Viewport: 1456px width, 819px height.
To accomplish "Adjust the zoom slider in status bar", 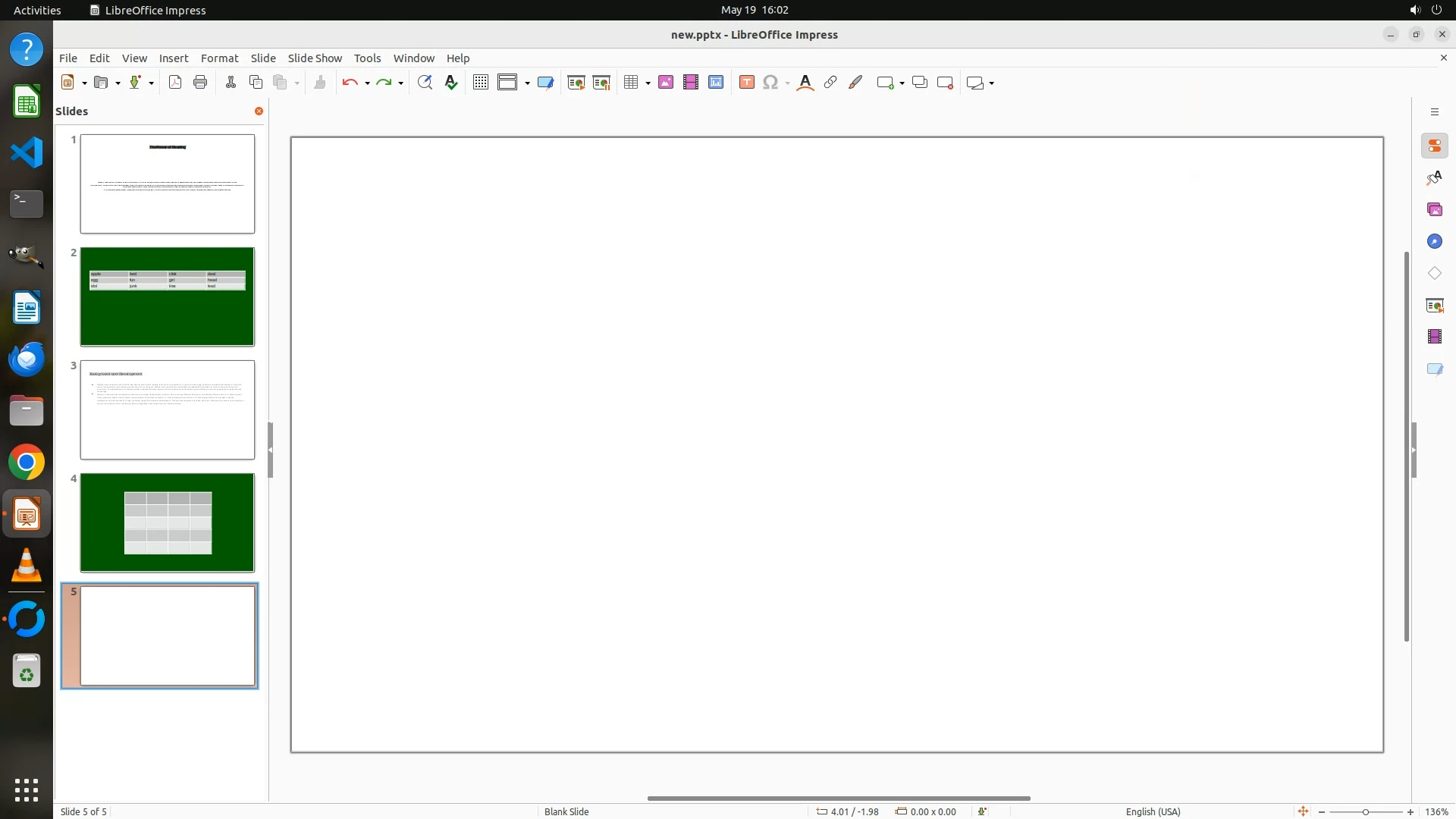I will pos(1365,811).
